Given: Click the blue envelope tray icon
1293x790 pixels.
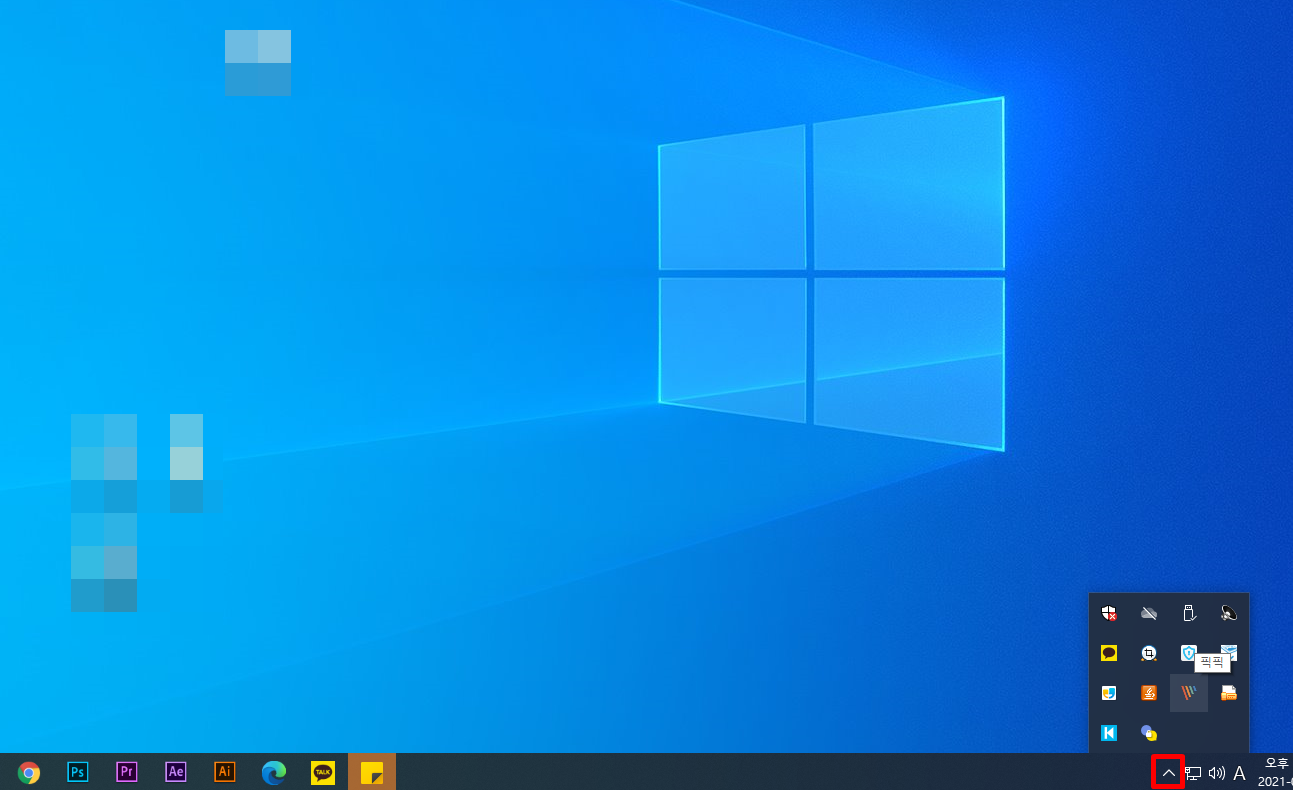Looking at the screenshot, I should (1231, 649).
